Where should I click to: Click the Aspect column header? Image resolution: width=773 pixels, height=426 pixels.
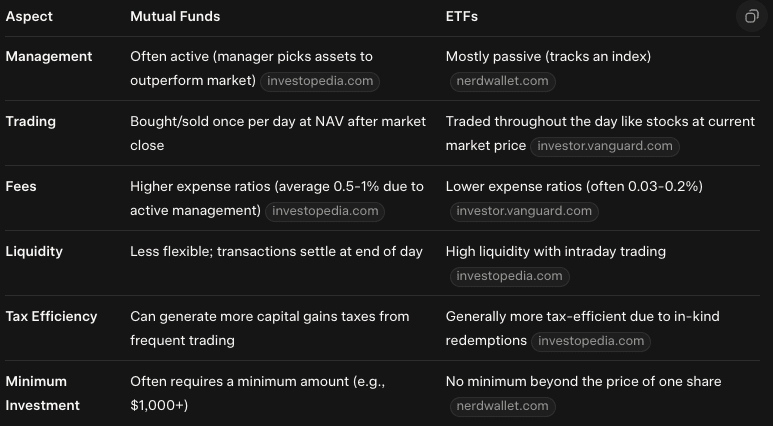tap(30, 17)
